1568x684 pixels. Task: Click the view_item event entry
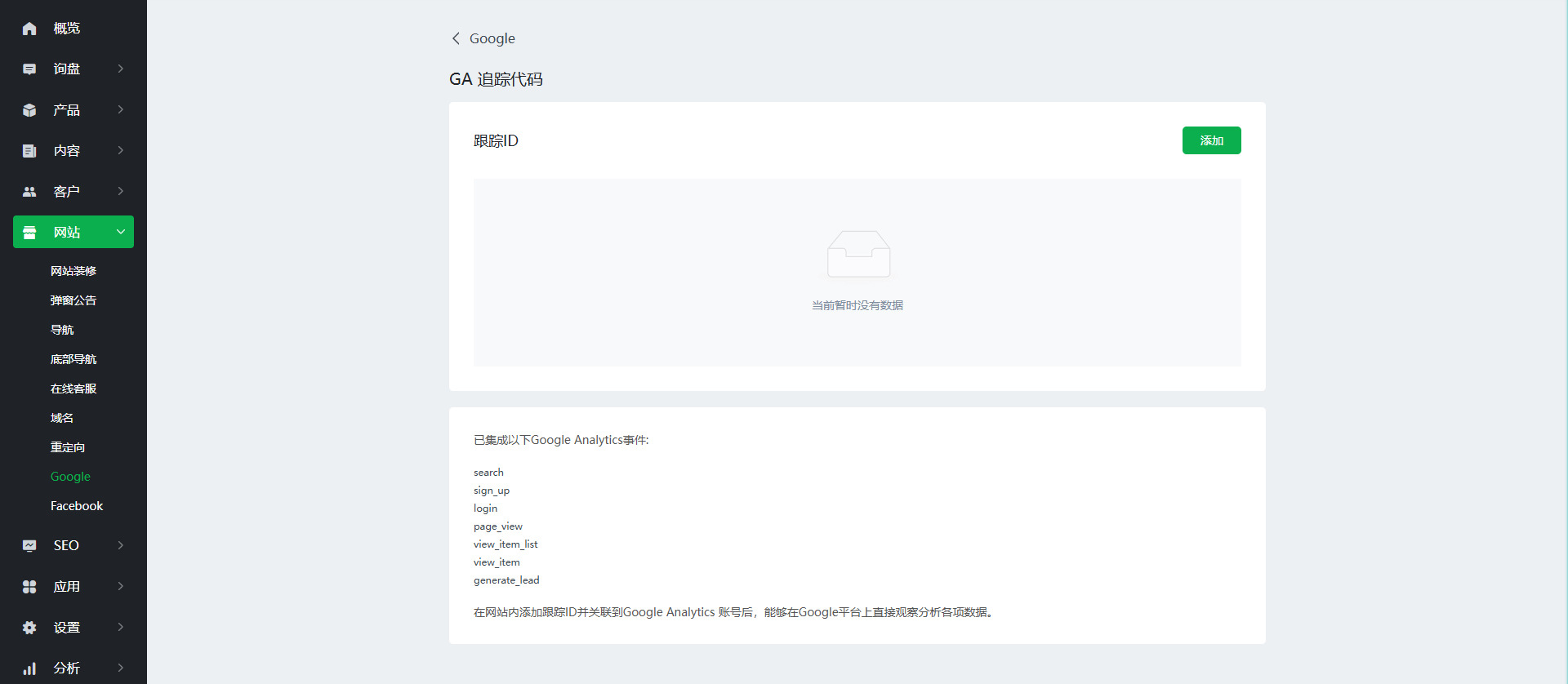(x=497, y=562)
